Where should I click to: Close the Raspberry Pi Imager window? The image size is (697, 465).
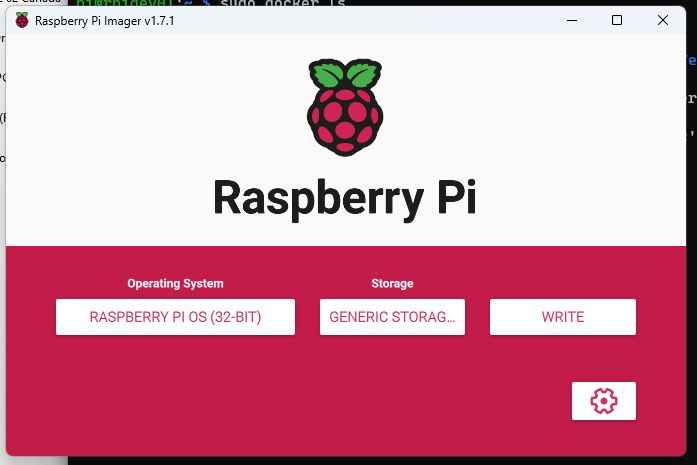coord(663,20)
